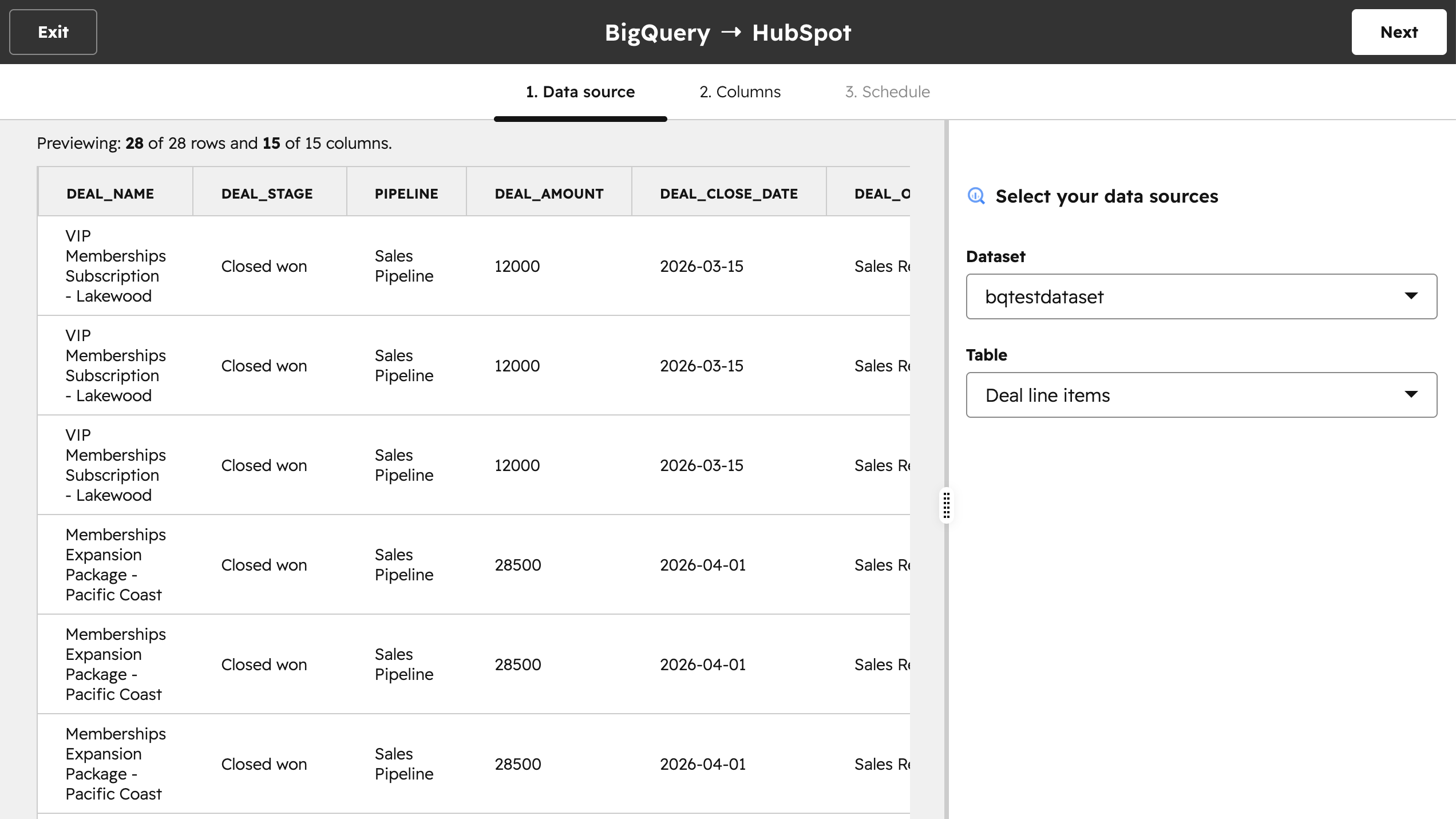The width and height of the screenshot is (1456, 819).
Task: Open the Dataset dropdown bqtestdataset
Action: coord(1201,296)
